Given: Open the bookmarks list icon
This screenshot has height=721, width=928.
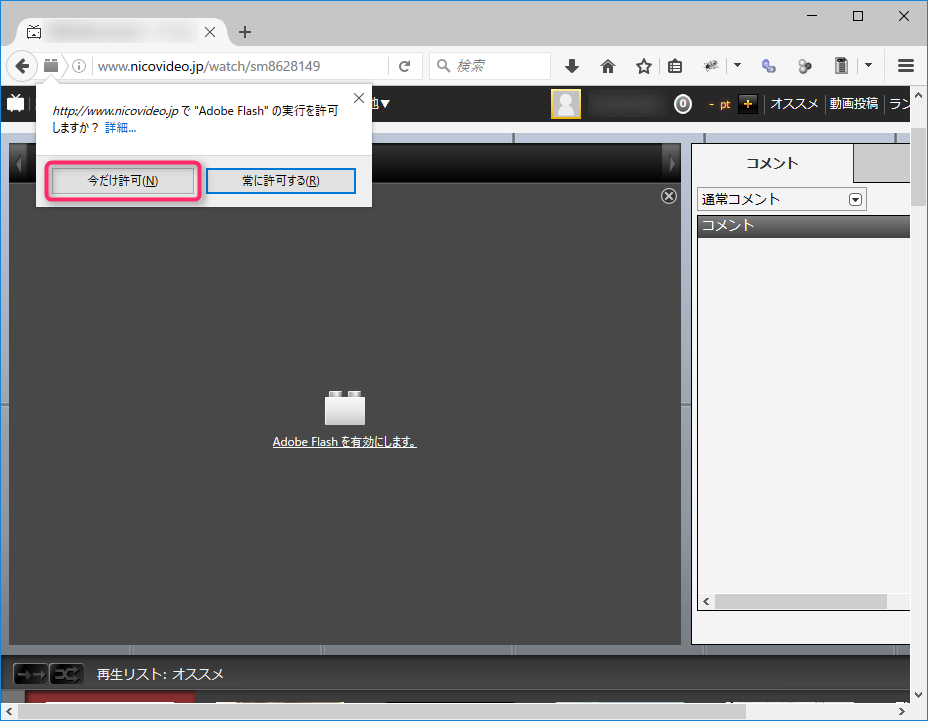Looking at the screenshot, I should (x=675, y=66).
